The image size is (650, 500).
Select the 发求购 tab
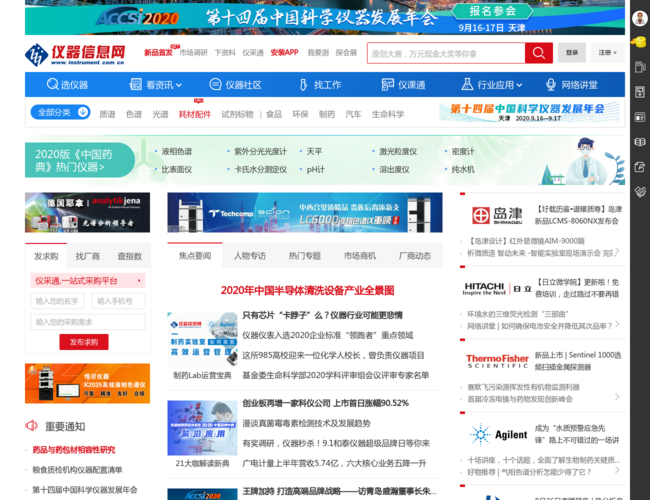46,256
